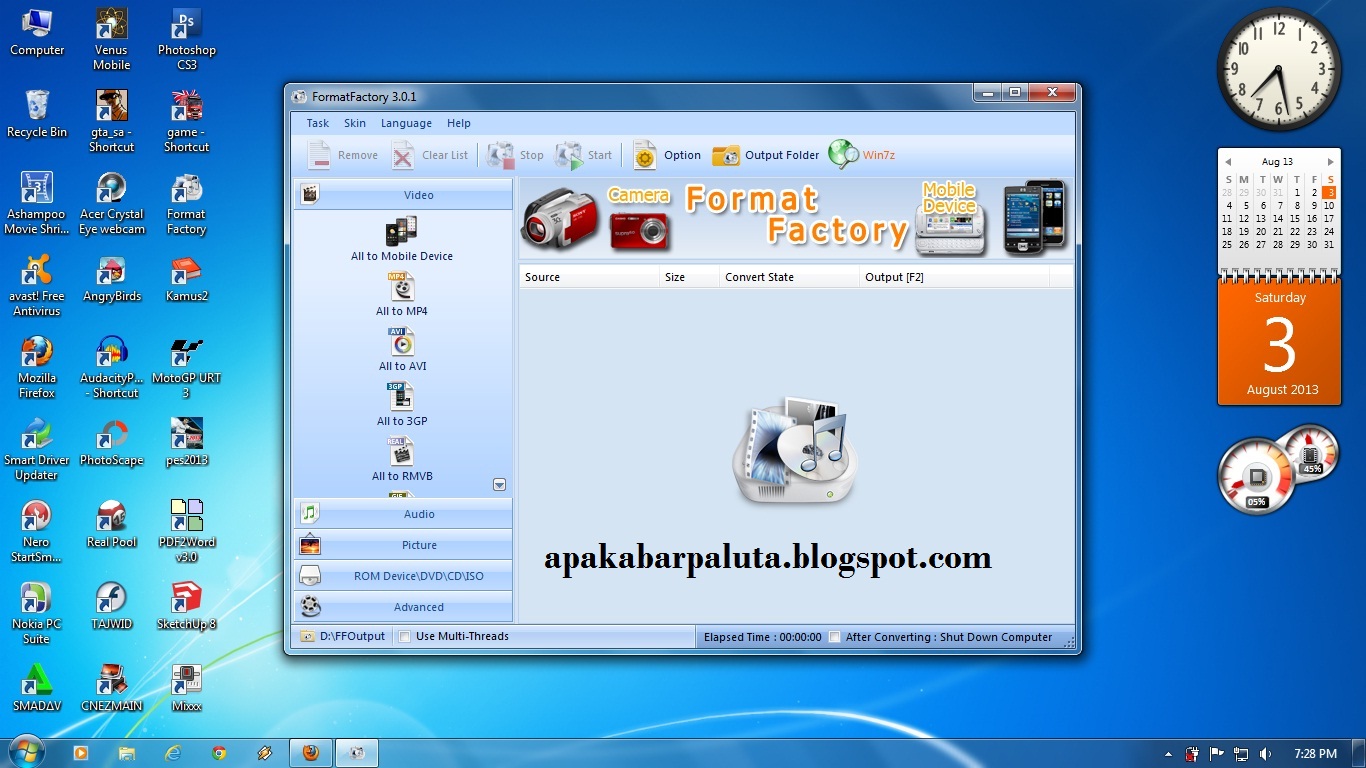Image resolution: width=1366 pixels, height=768 pixels.
Task: Click the analog clock gadget
Action: [1279, 69]
